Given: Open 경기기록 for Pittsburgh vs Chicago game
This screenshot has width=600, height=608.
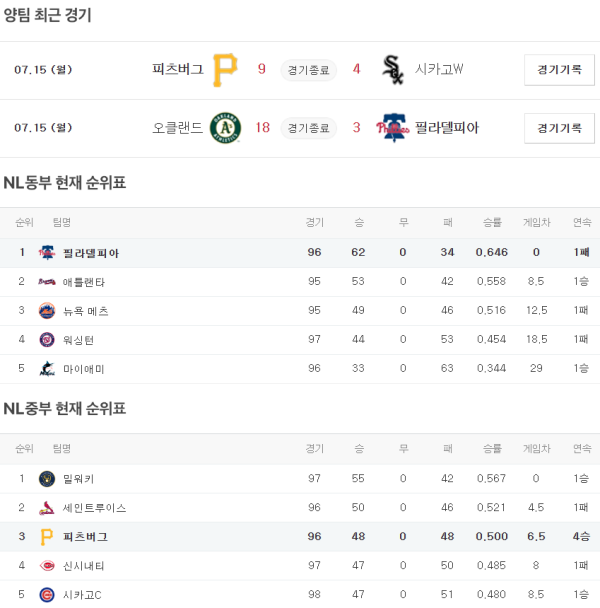Looking at the screenshot, I should [552, 70].
